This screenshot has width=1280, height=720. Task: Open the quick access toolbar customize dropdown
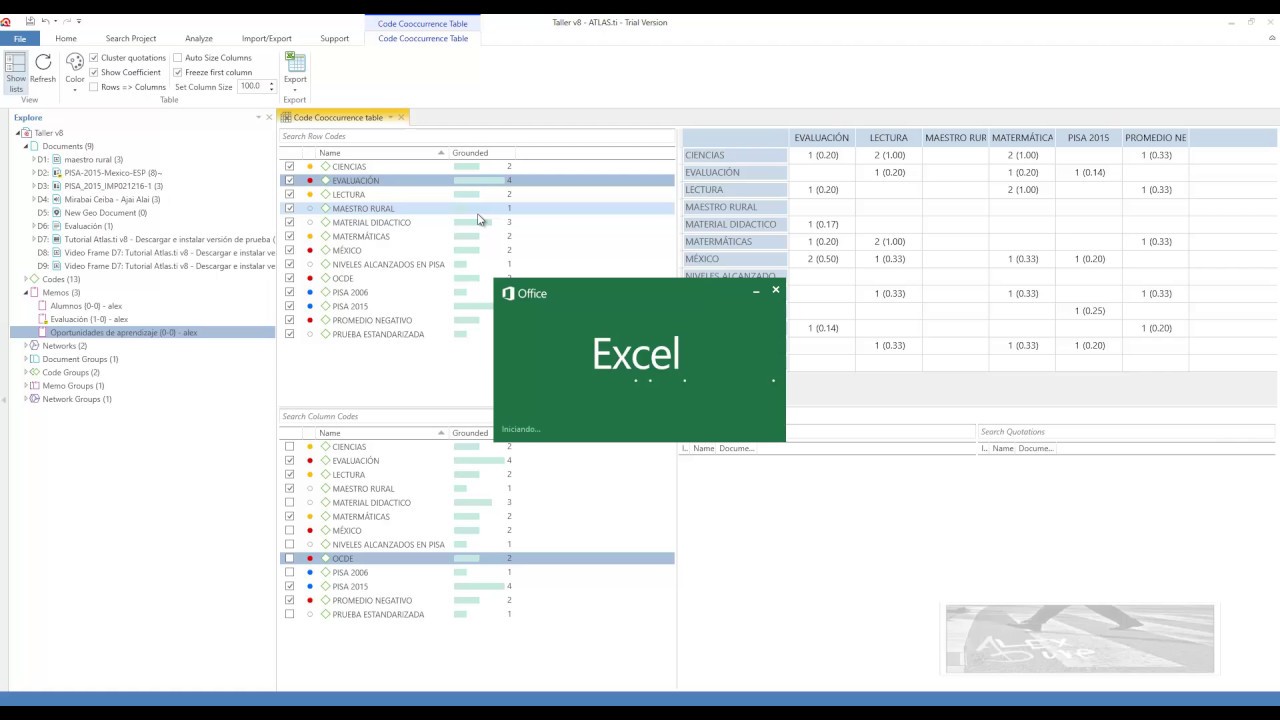click(x=79, y=21)
